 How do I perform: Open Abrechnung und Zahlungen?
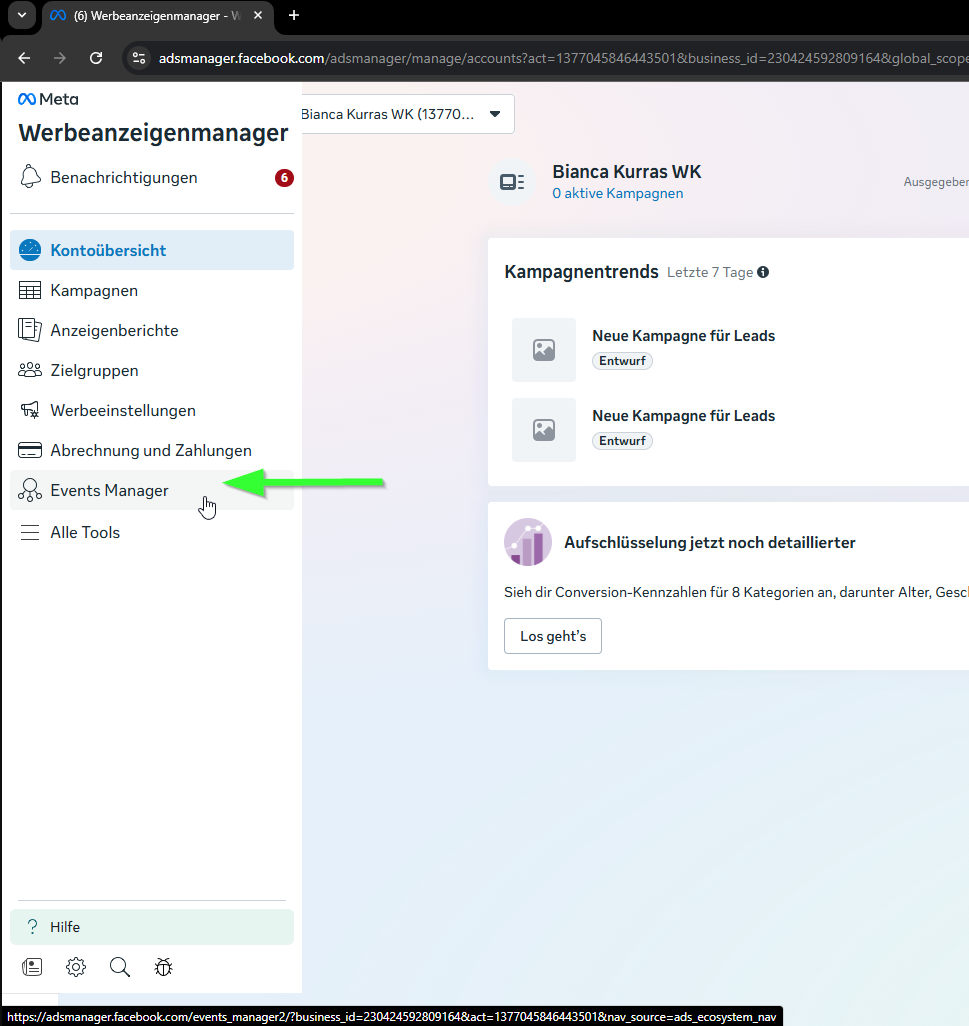[x=152, y=450]
